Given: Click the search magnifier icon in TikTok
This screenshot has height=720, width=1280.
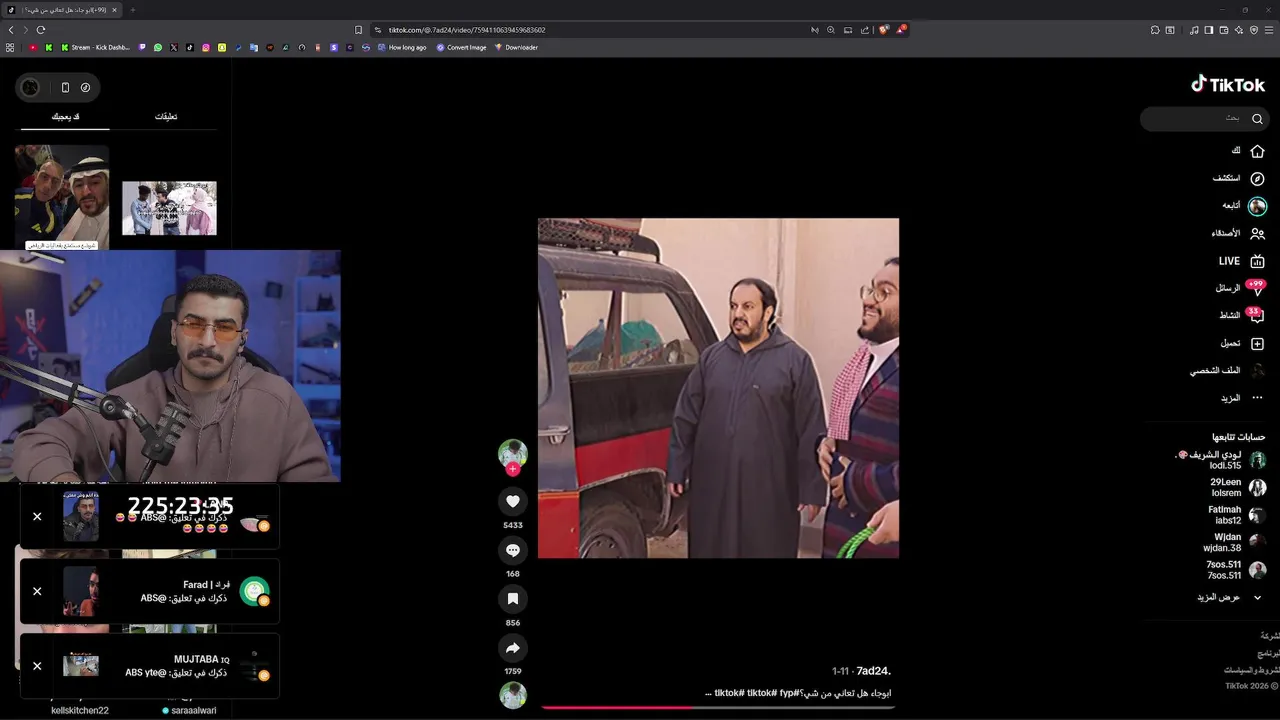Looking at the screenshot, I should point(1257,119).
